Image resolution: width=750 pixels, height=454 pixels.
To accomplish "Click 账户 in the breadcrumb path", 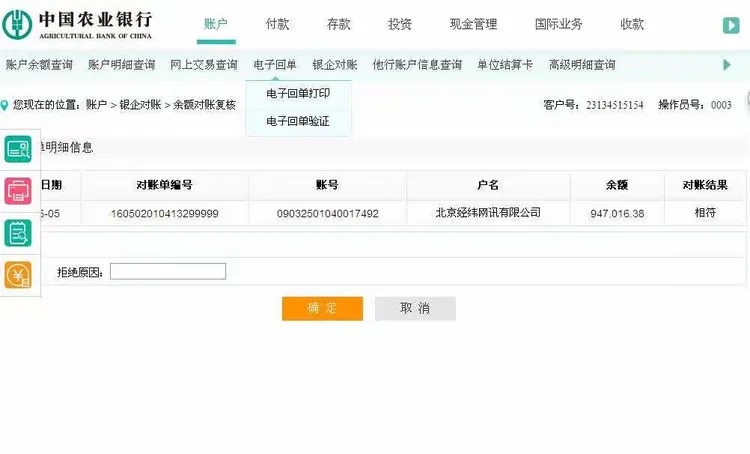I will 96,105.
